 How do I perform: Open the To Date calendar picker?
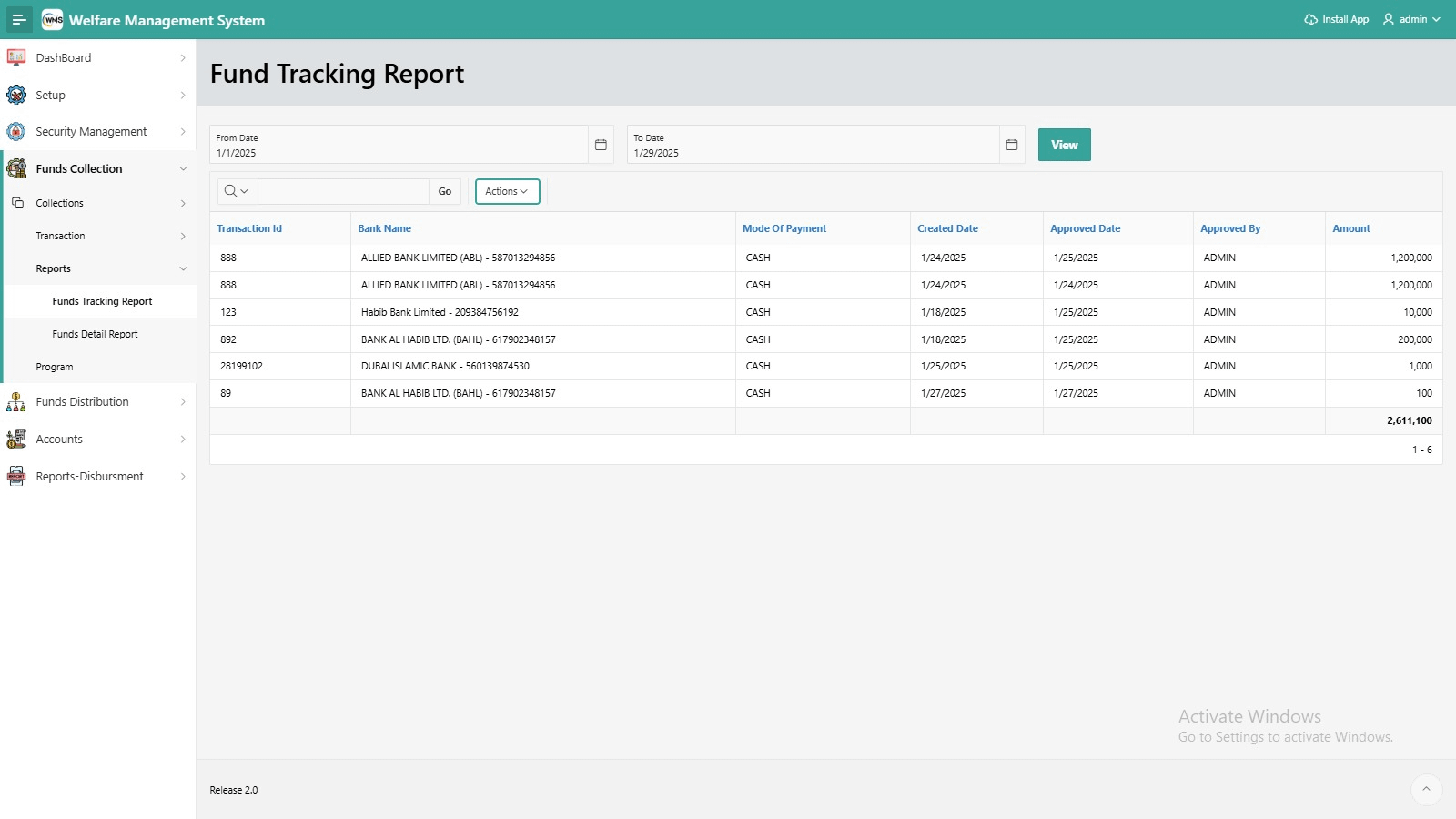point(1012,145)
